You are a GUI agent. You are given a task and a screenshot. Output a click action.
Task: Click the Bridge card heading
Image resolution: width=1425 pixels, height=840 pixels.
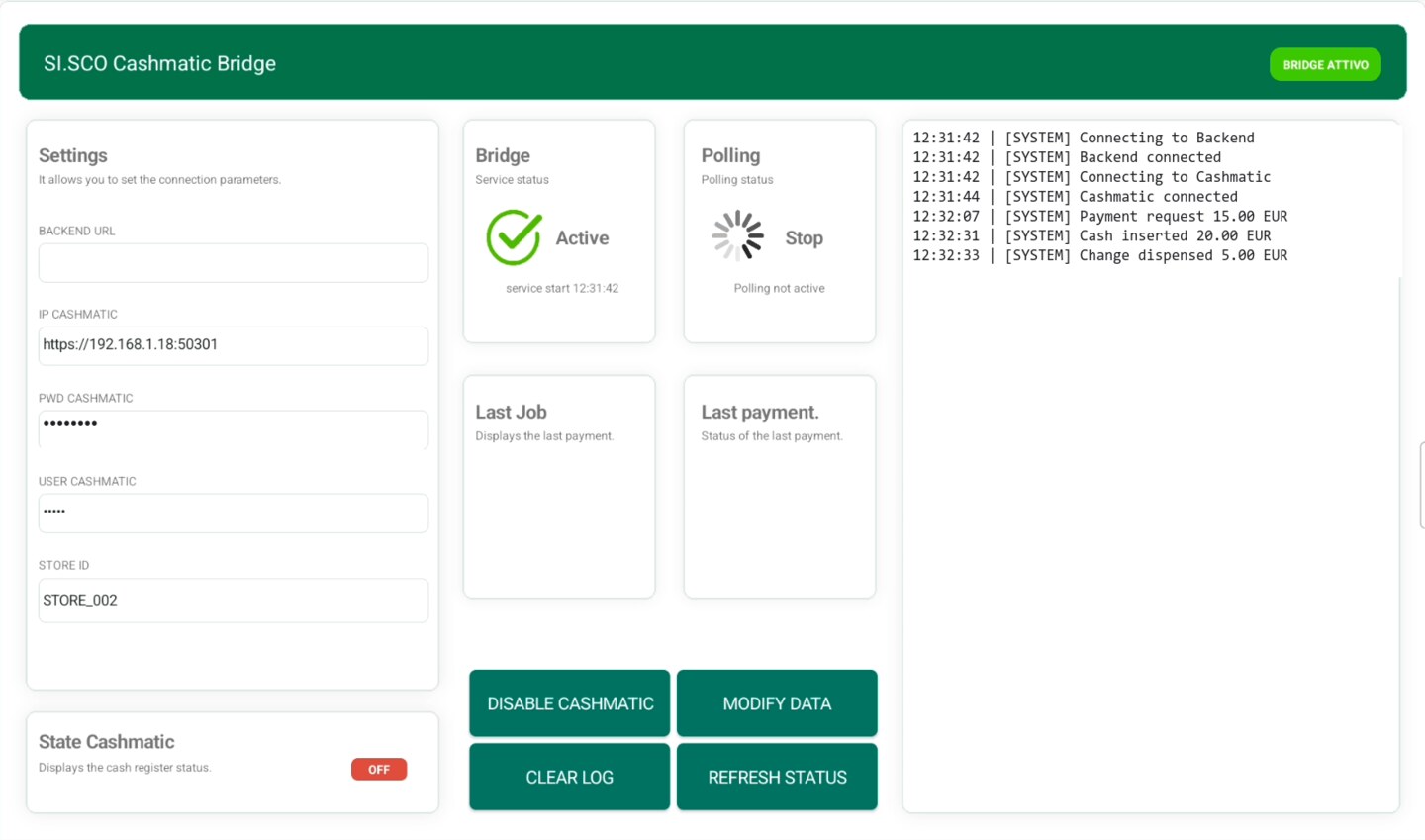click(503, 155)
